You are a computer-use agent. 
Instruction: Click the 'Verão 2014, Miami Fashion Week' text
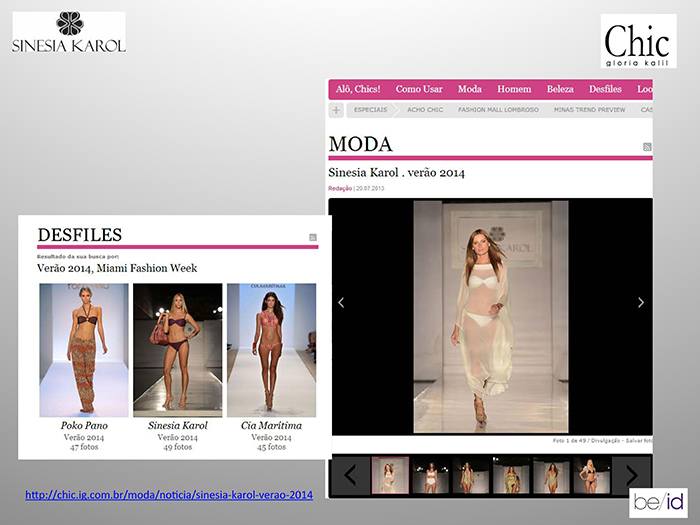(117, 268)
